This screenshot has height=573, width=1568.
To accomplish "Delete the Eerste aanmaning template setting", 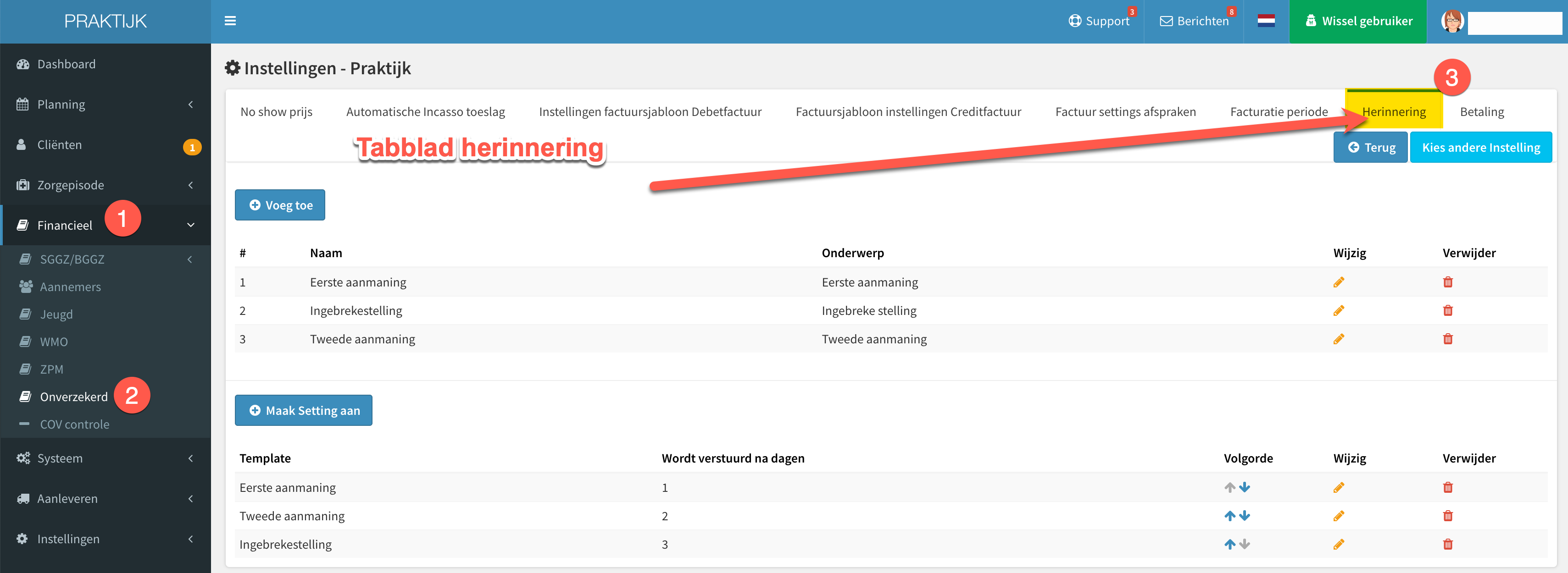I will click(1447, 487).
